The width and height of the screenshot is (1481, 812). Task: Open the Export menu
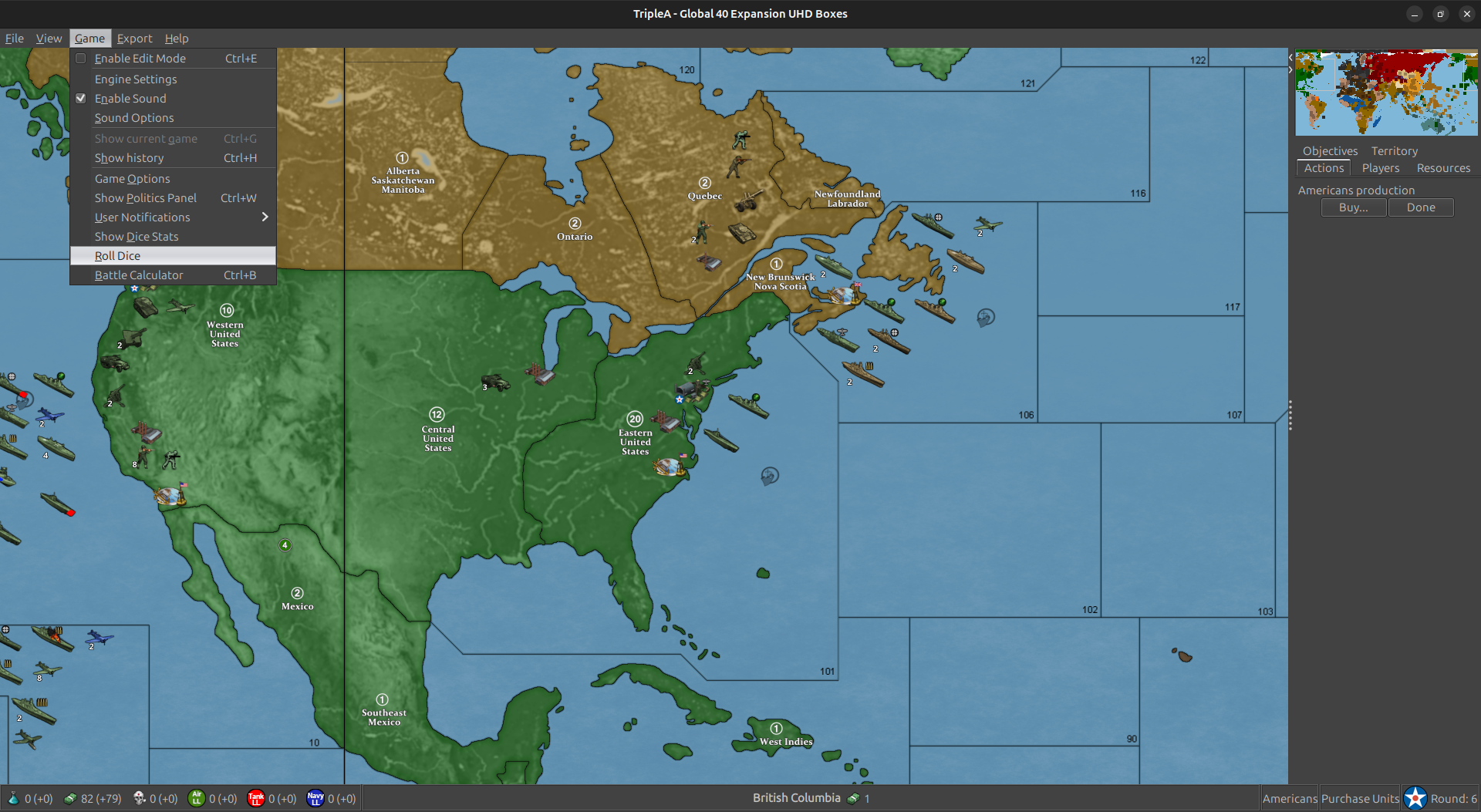coord(134,38)
